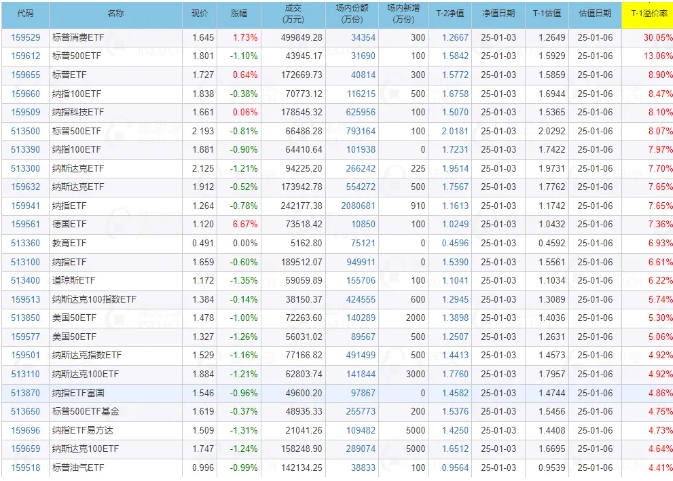Click the 估值日期 column header

click(x=595, y=14)
